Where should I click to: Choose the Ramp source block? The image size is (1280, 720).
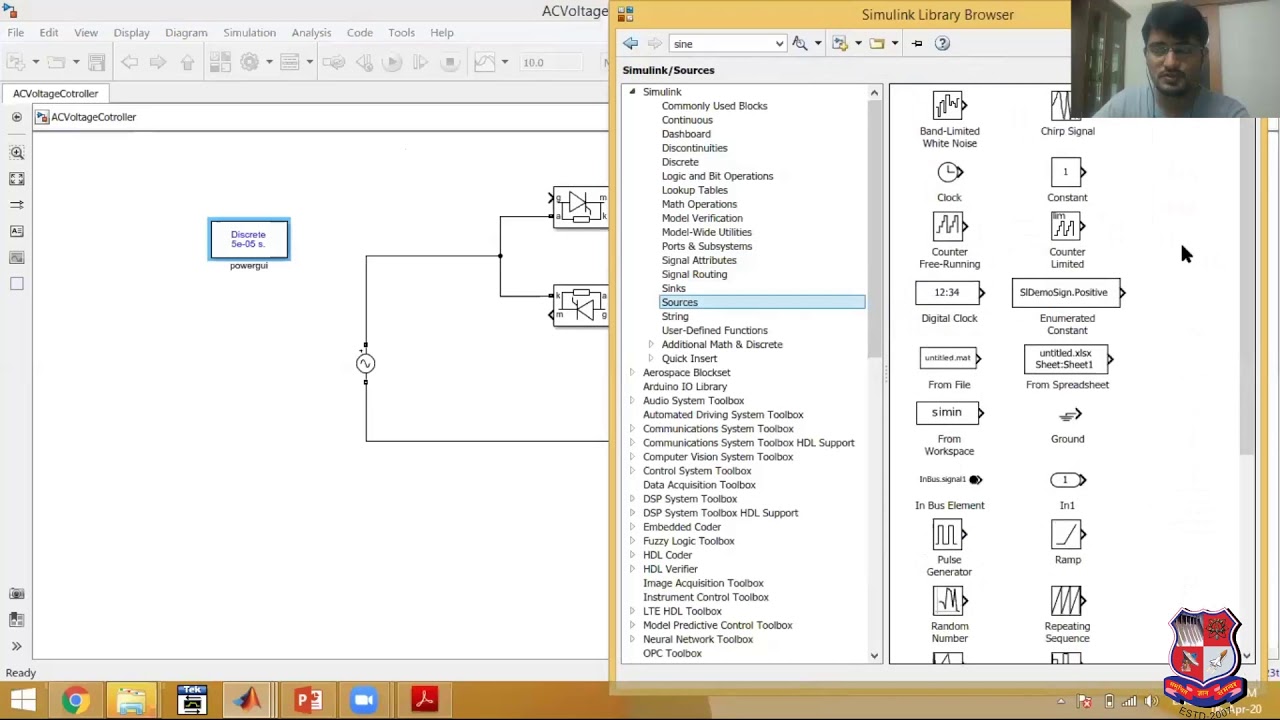[1066, 535]
